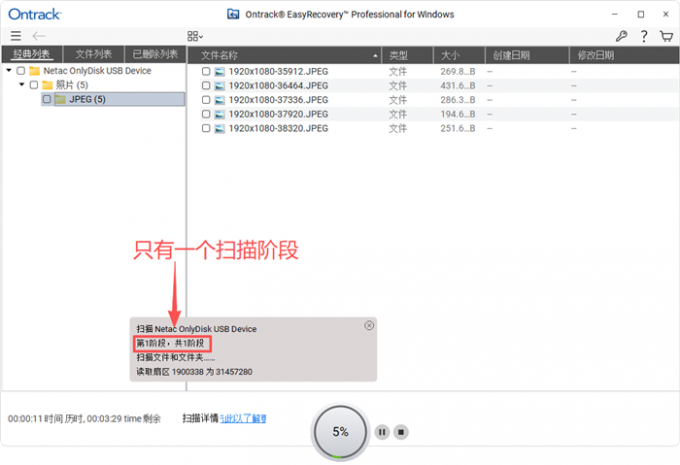Click size value 431.6..B
The image size is (680, 465).
point(458,85)
